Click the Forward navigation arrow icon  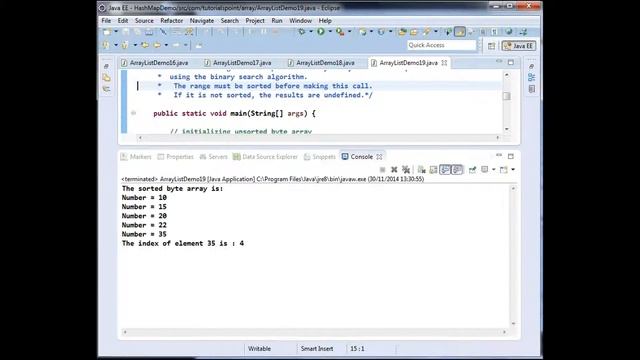point(176,45)
